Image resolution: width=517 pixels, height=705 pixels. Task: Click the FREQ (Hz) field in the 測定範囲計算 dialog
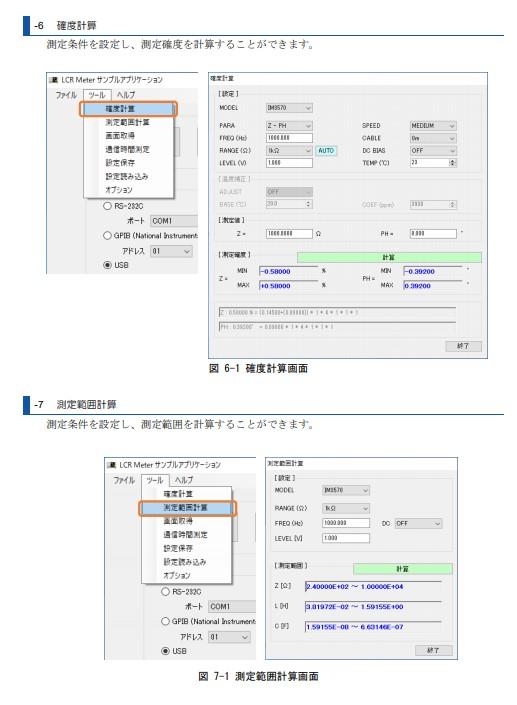[x=346, y=523]
